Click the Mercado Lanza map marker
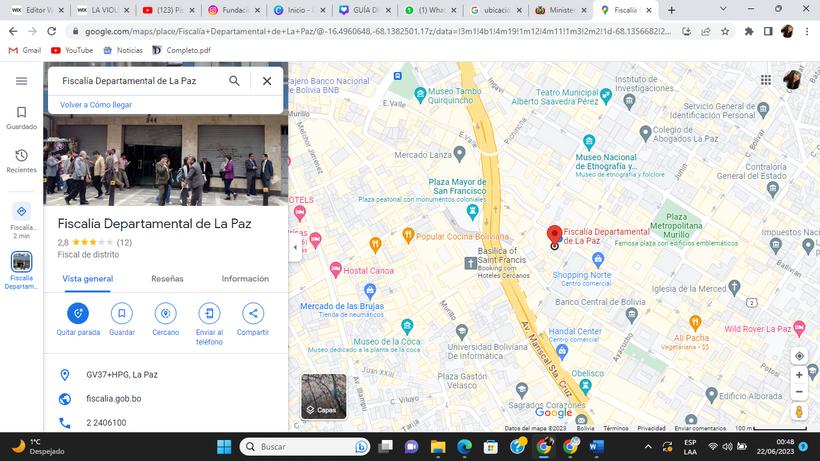 pos(459,154)
